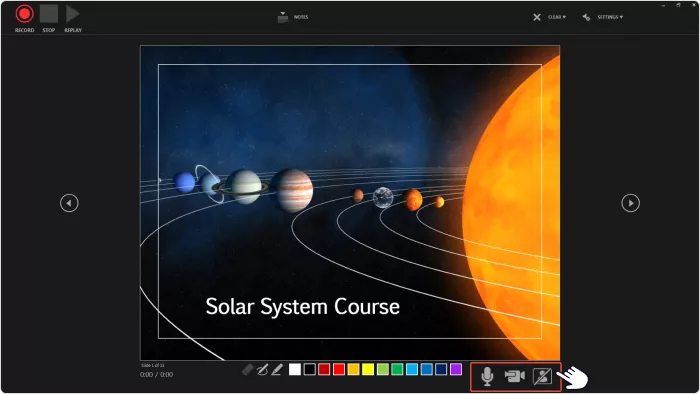This screenshot has width=700, height=394.
Task: Choose the white ink color swatch
Action: (295, 369)
